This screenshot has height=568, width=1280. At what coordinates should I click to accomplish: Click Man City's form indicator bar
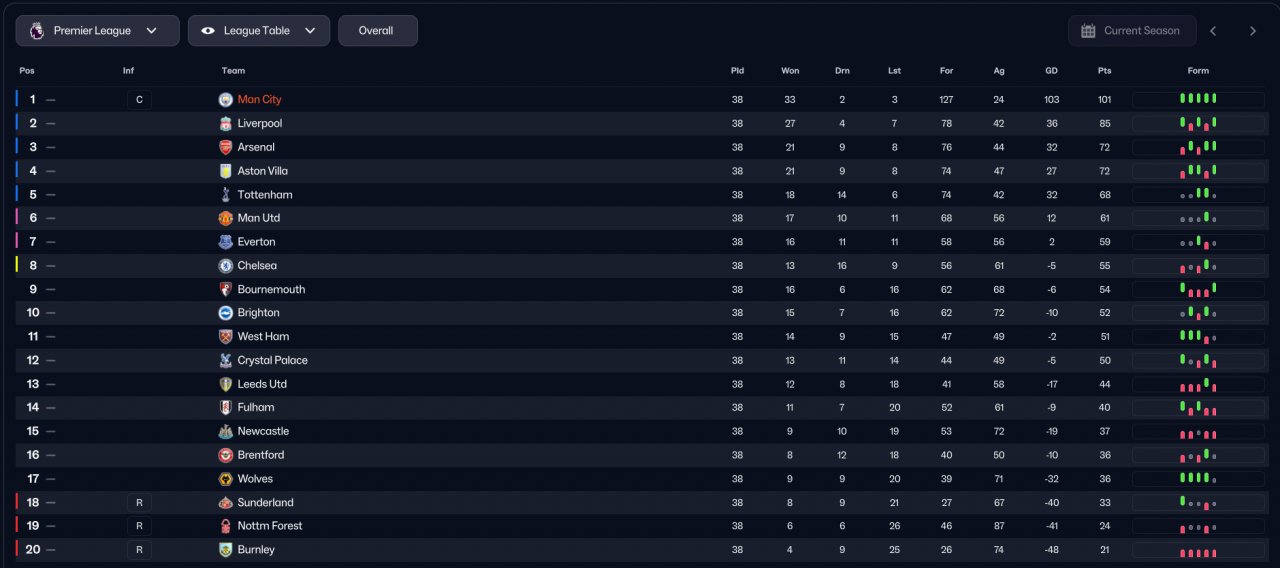pos(1198,100)
